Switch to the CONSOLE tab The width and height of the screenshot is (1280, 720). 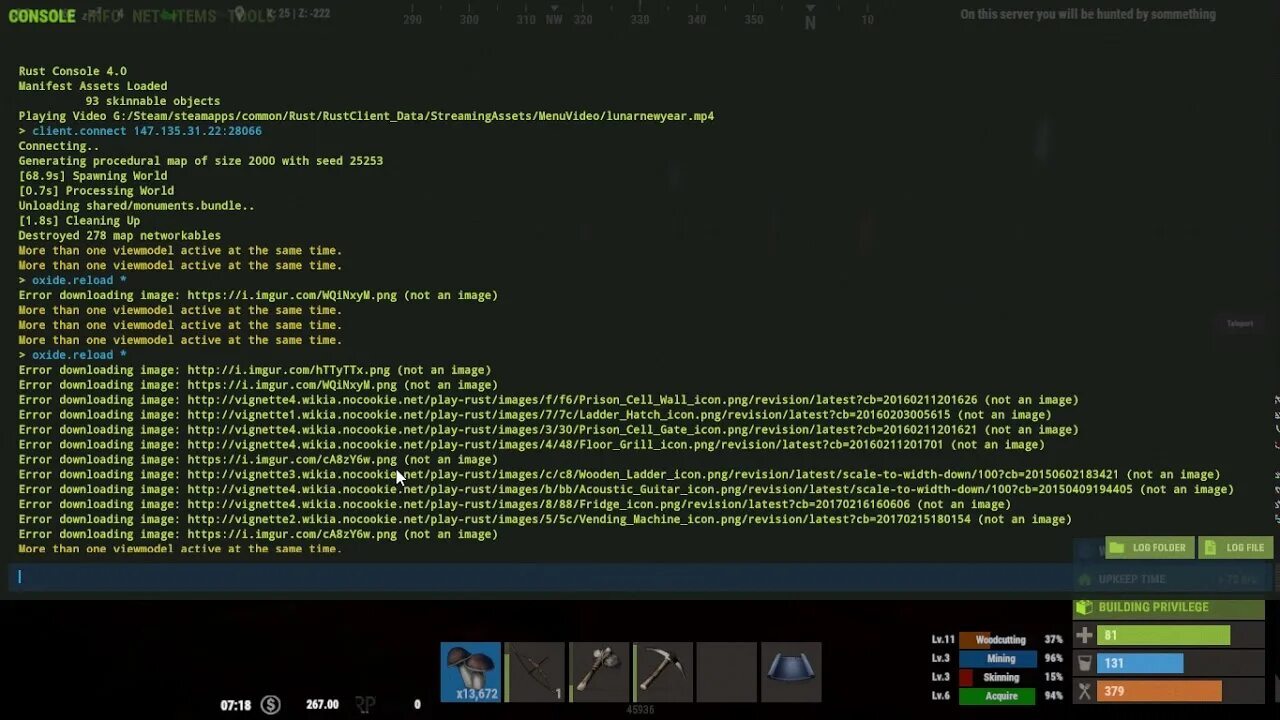tap(42, 16)
